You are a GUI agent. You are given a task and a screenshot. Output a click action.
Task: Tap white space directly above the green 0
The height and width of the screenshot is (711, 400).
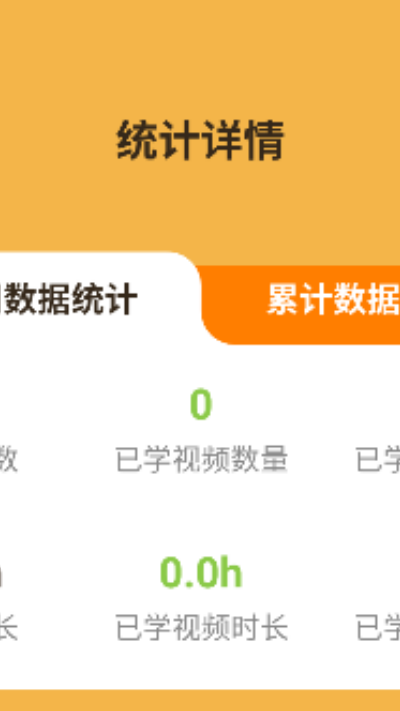[201, 367]
